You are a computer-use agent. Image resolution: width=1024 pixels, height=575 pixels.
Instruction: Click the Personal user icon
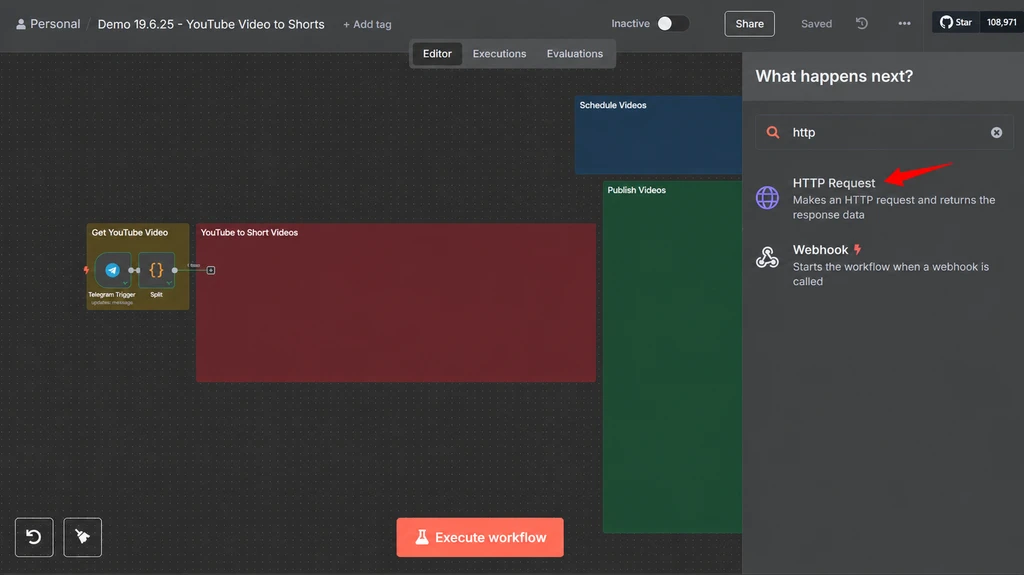21,24
